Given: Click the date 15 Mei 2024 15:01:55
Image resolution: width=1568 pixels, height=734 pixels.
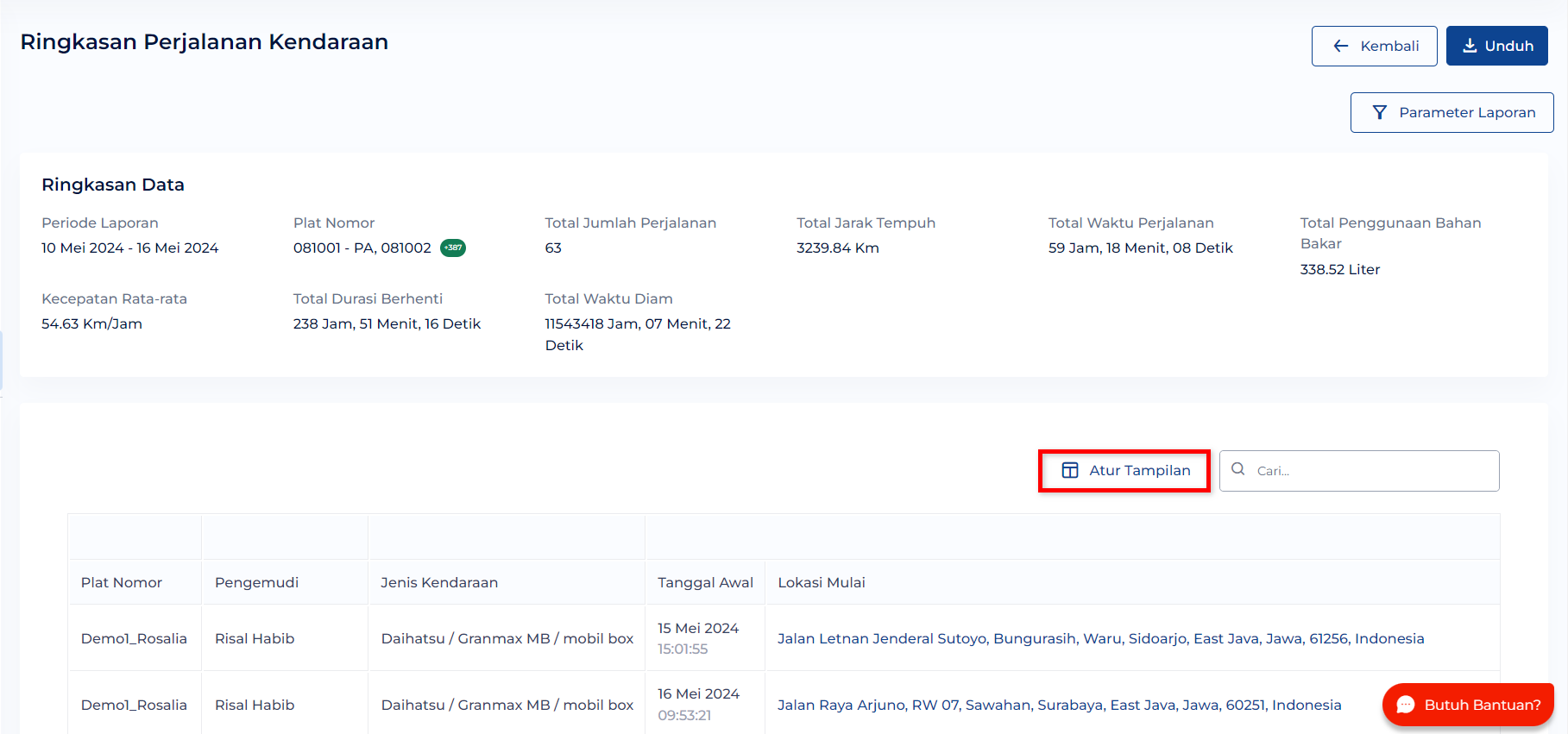Looking at the screenshot, I should (x=698, y=638).
